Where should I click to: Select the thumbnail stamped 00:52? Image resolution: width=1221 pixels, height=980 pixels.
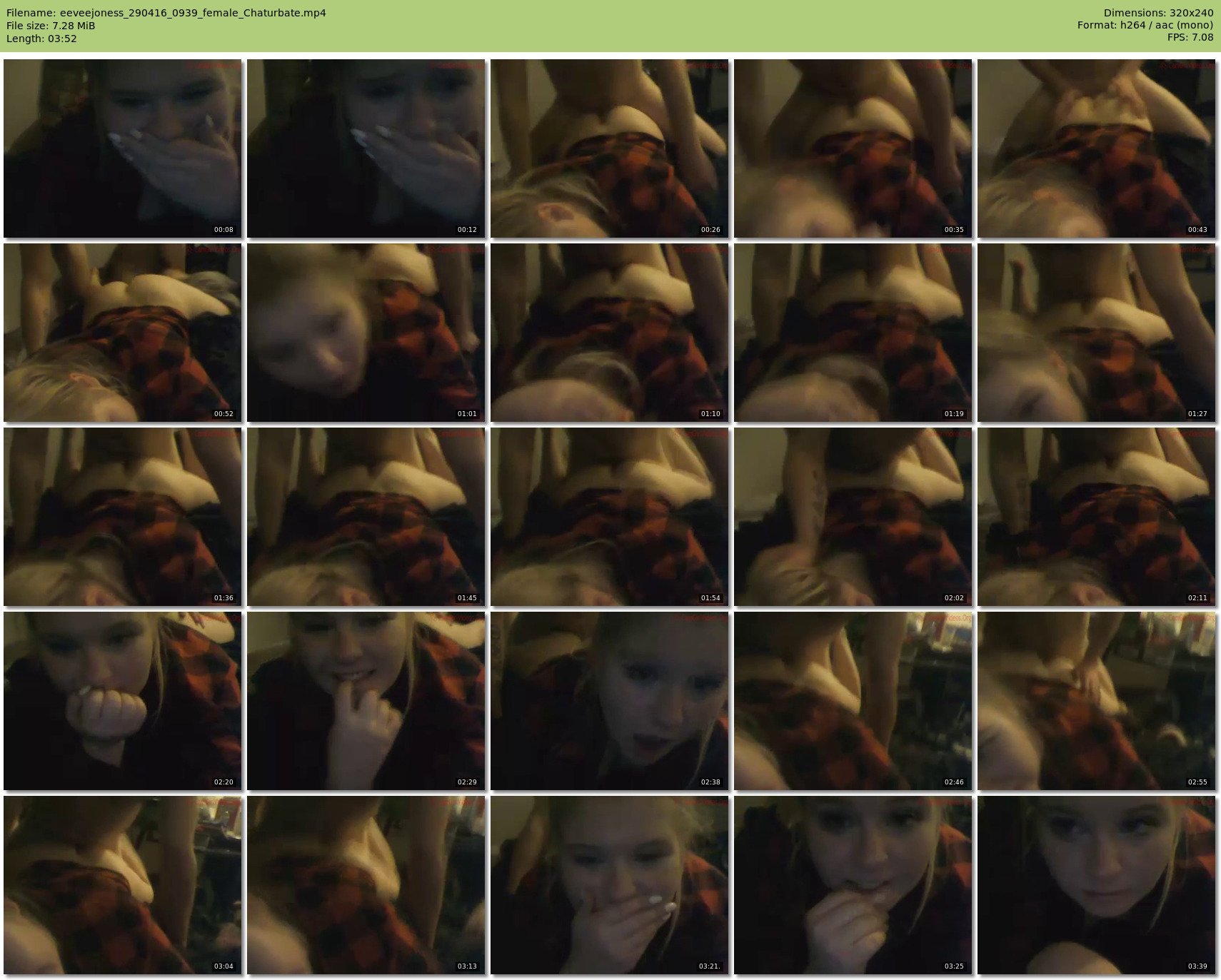pos(123,333)
